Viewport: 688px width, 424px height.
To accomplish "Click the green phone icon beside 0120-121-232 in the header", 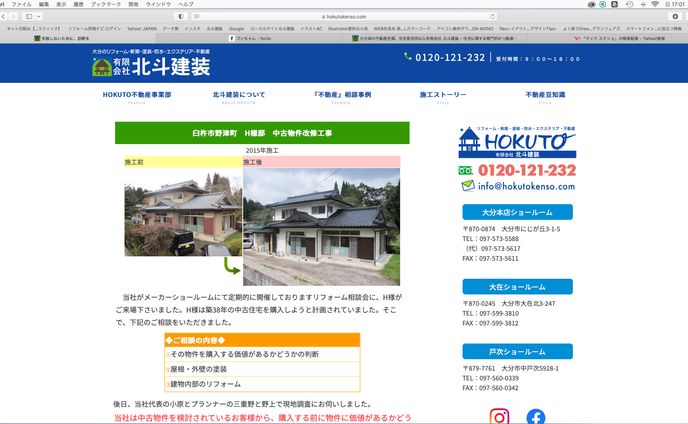I will [408, 57].
